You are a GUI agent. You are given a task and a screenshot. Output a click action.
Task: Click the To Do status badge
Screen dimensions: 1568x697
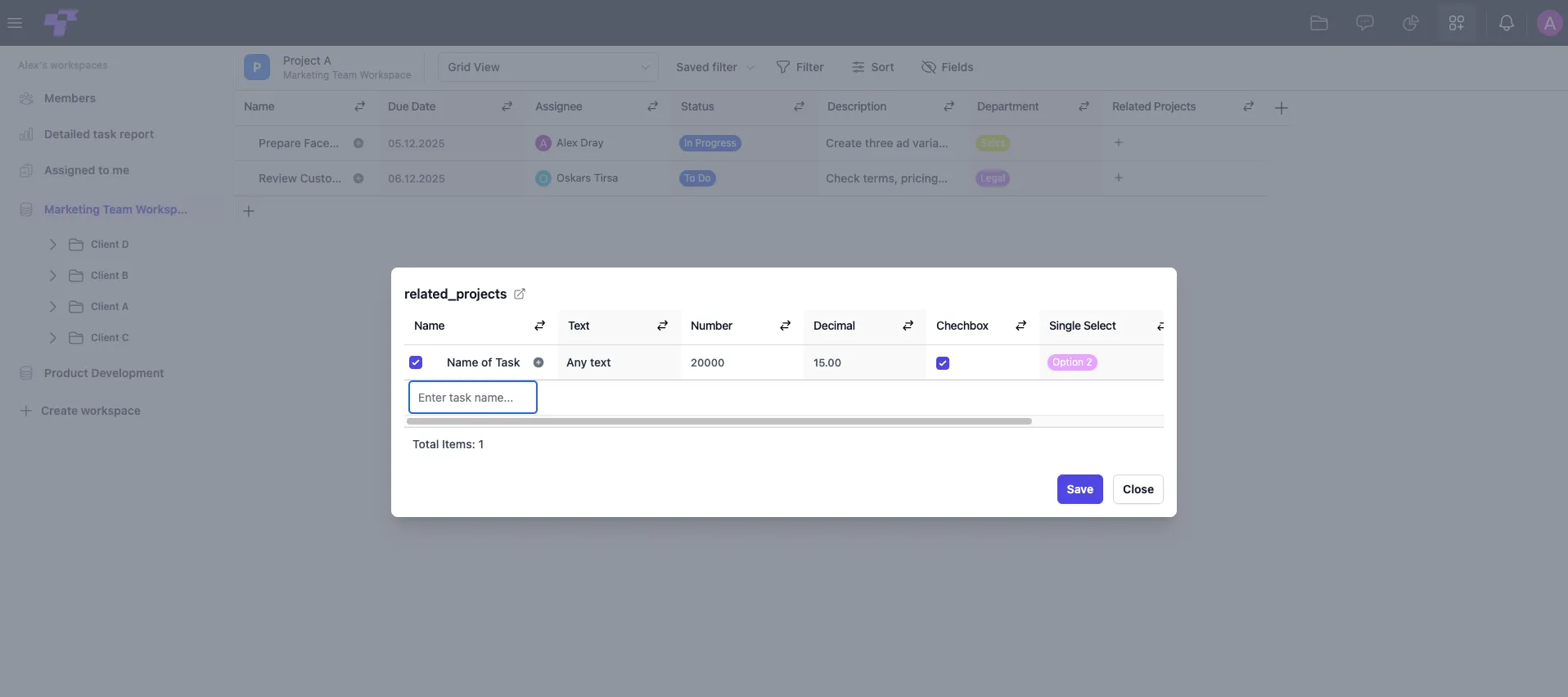[x=697, y=178]
